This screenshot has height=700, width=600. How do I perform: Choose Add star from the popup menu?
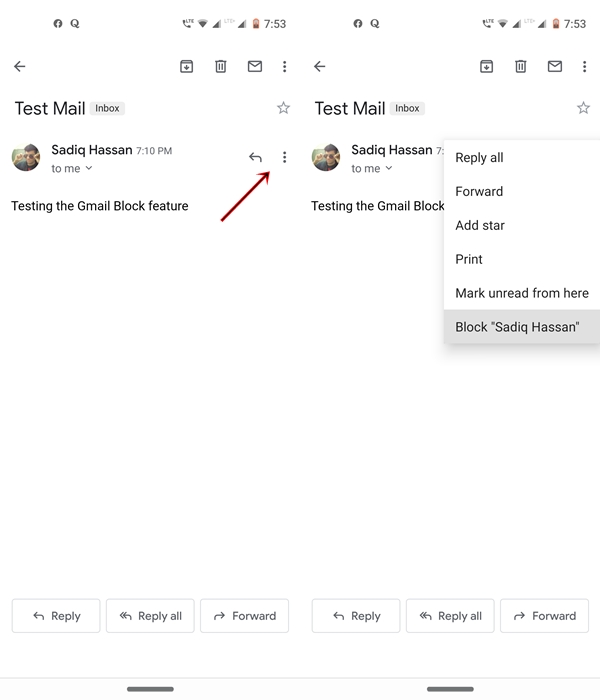pos(522,225)
